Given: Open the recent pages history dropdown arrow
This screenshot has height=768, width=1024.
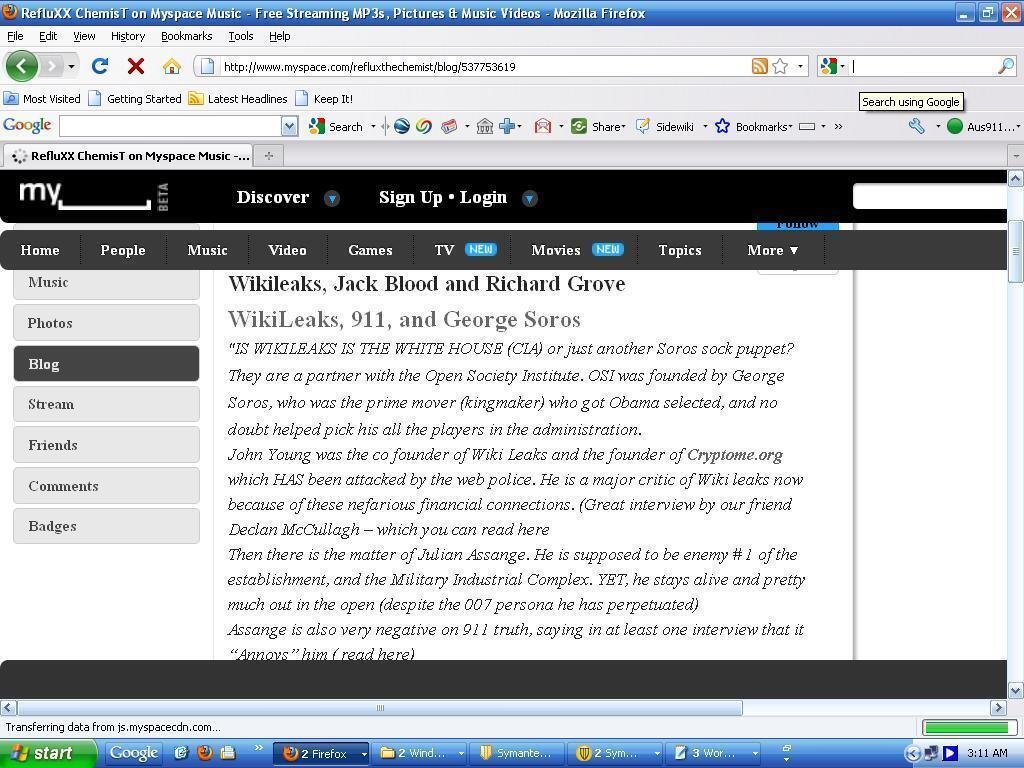Looking at the screenshot, I should click(71, 66).
